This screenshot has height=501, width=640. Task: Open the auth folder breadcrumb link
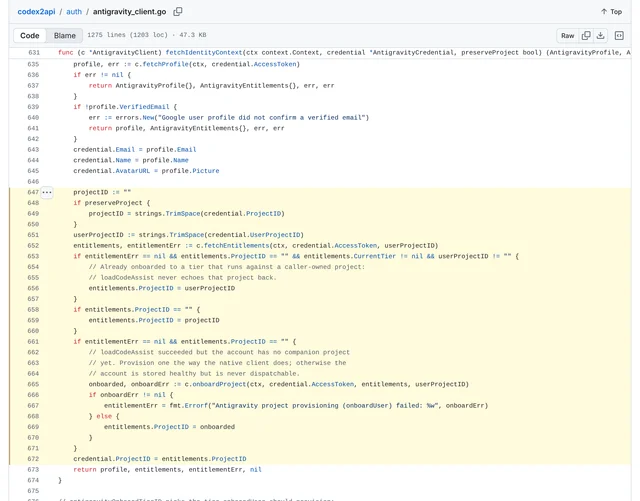coord(74,12)
